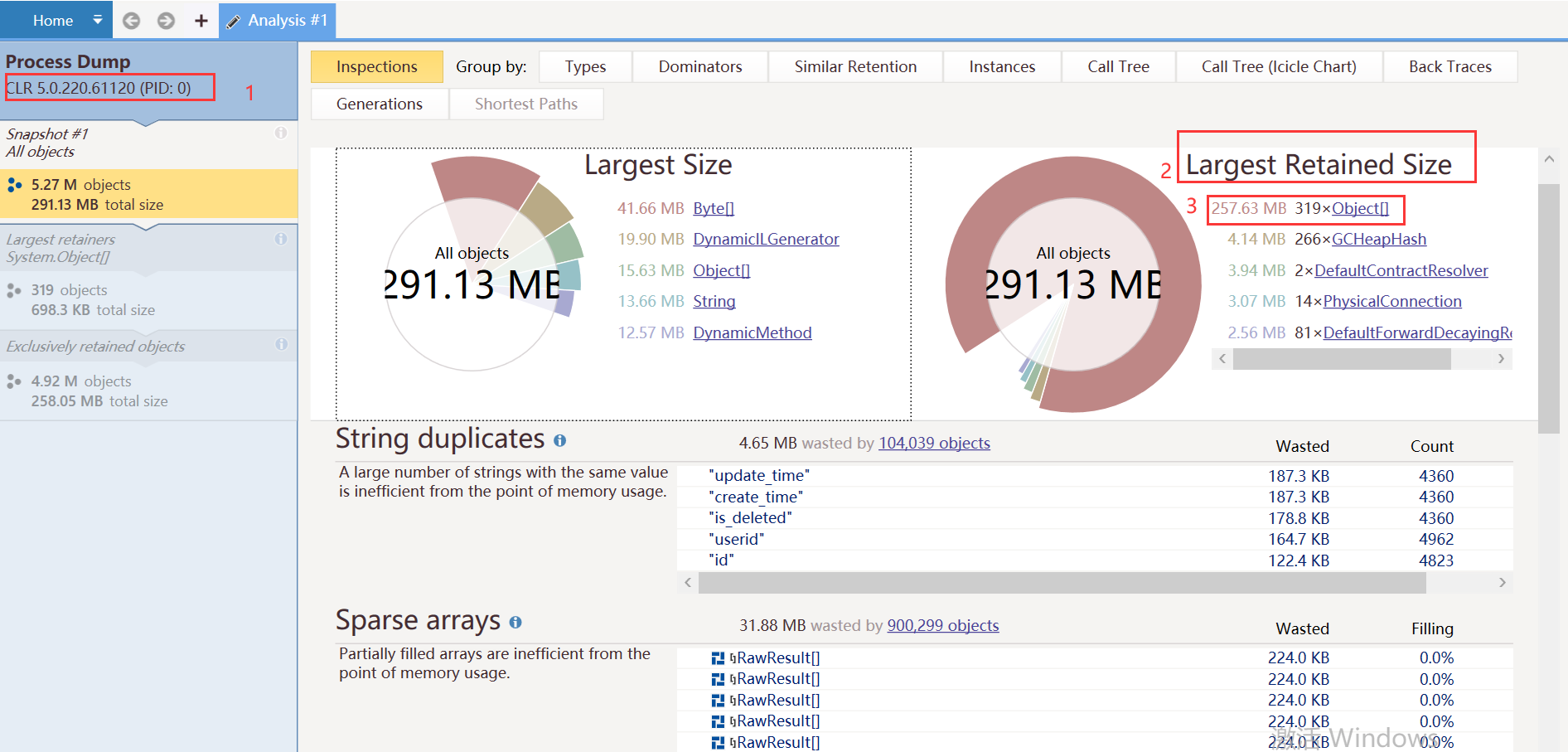The height and width of the screenshot is (752, 1568).
Task: Open the String type link
Action: point(714,301)
